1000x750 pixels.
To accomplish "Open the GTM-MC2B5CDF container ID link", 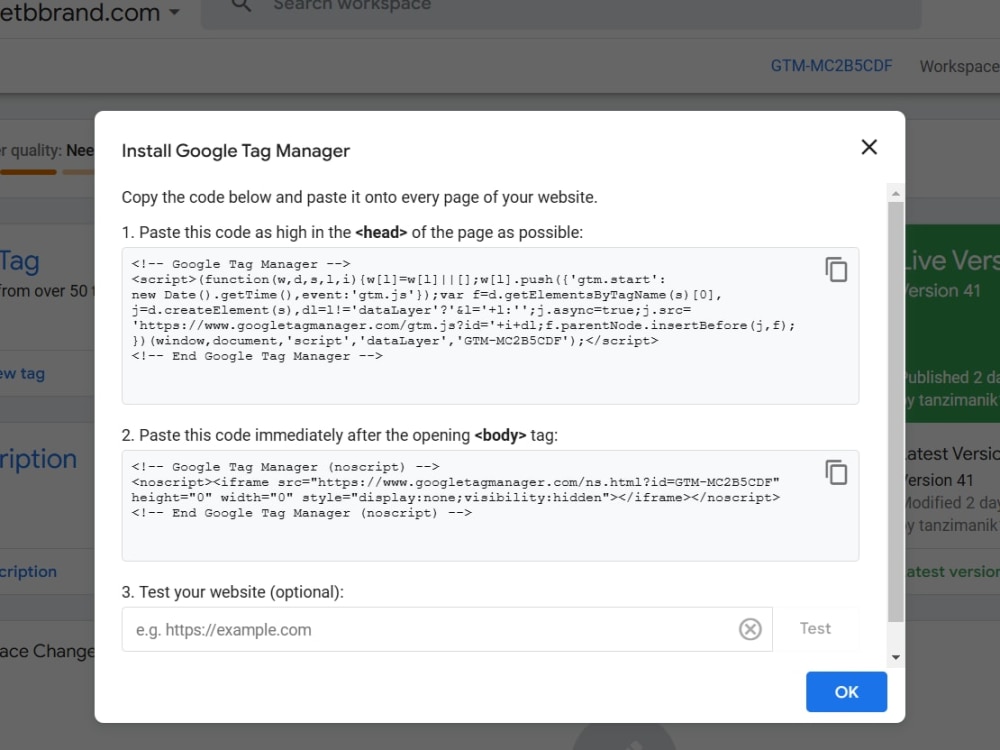I will 831,66.
